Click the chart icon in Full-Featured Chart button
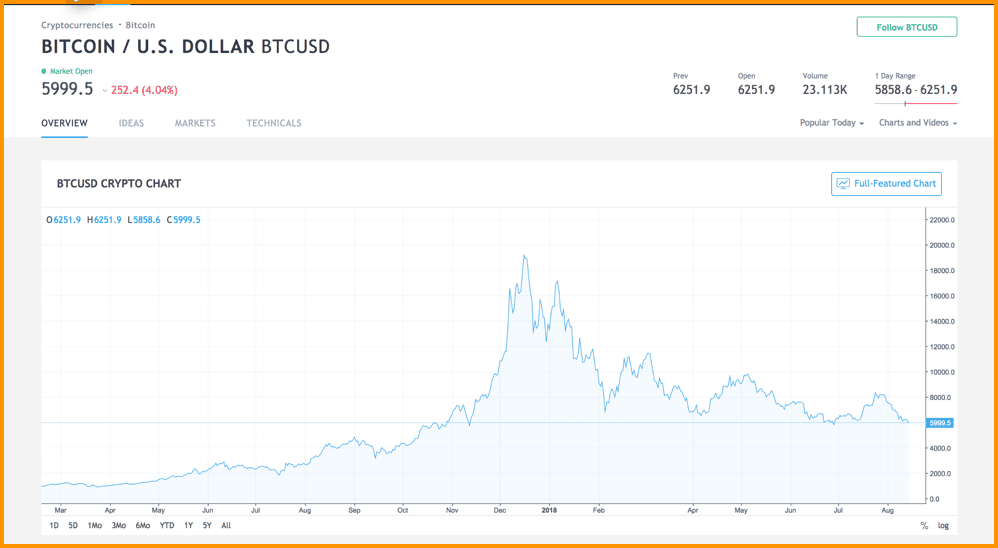This screenshot has width=998, height=548. [x=843, y=184]
